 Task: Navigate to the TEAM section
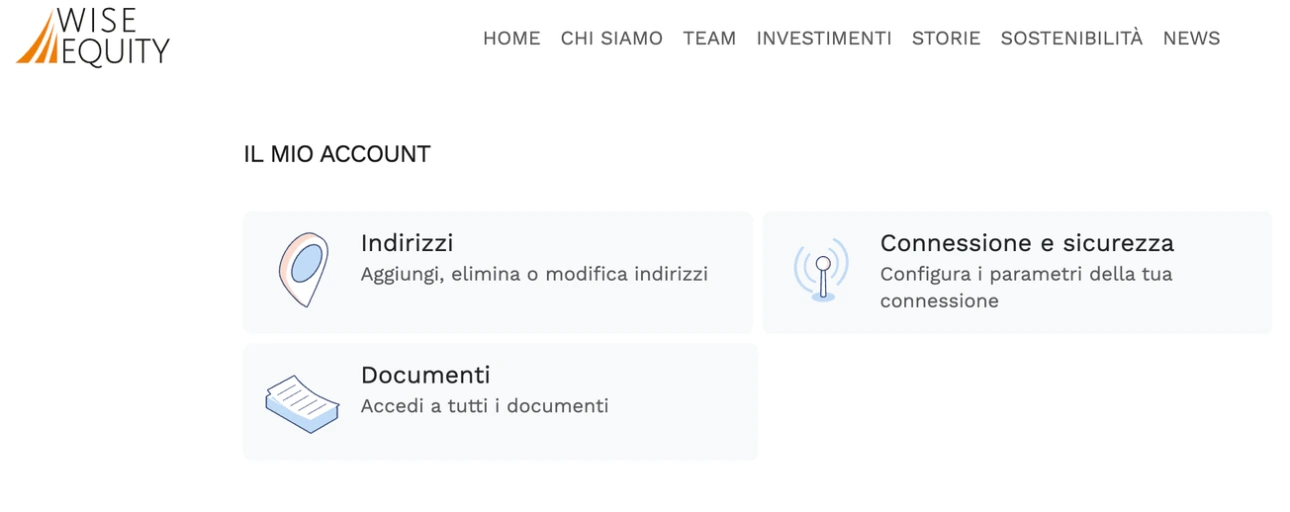709,38
